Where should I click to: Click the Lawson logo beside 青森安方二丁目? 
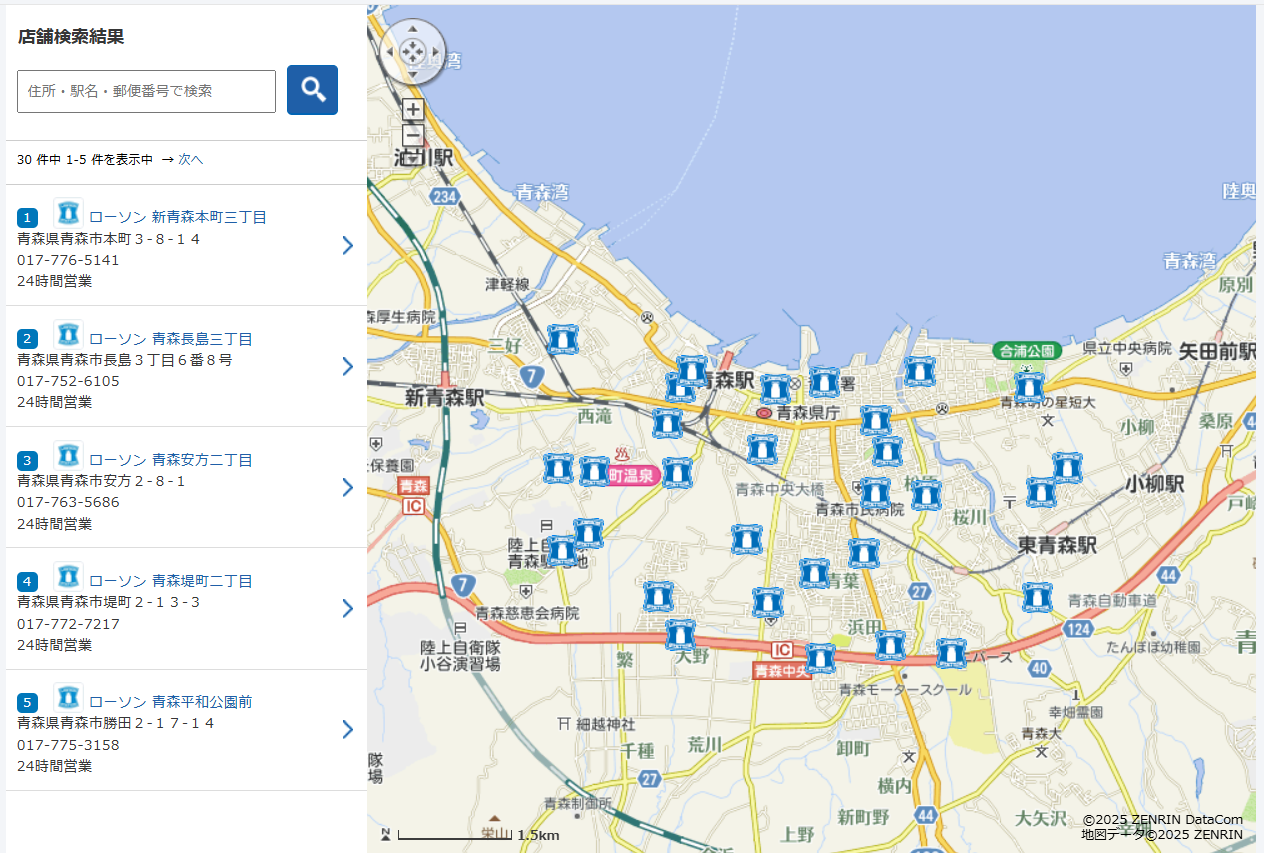point(68,455)
